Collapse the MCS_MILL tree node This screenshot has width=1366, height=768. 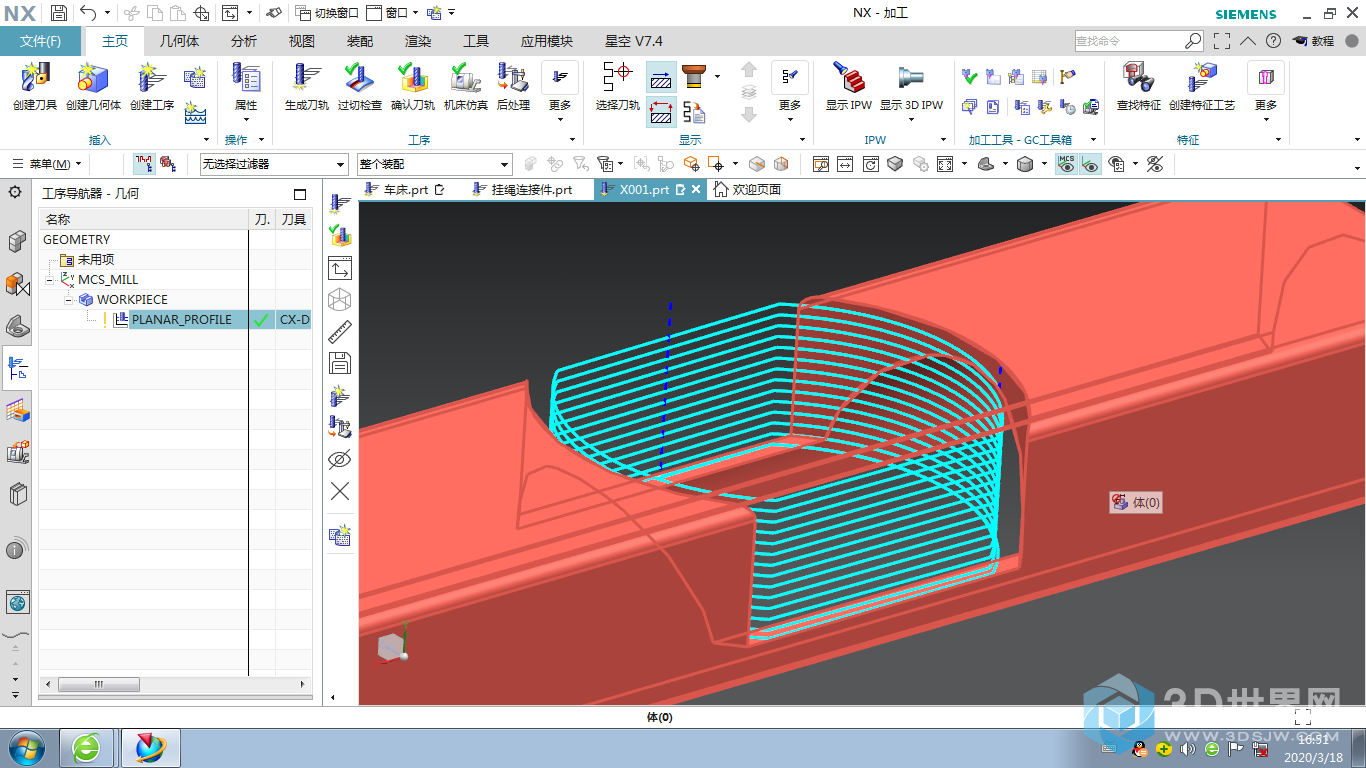(50, 280)
